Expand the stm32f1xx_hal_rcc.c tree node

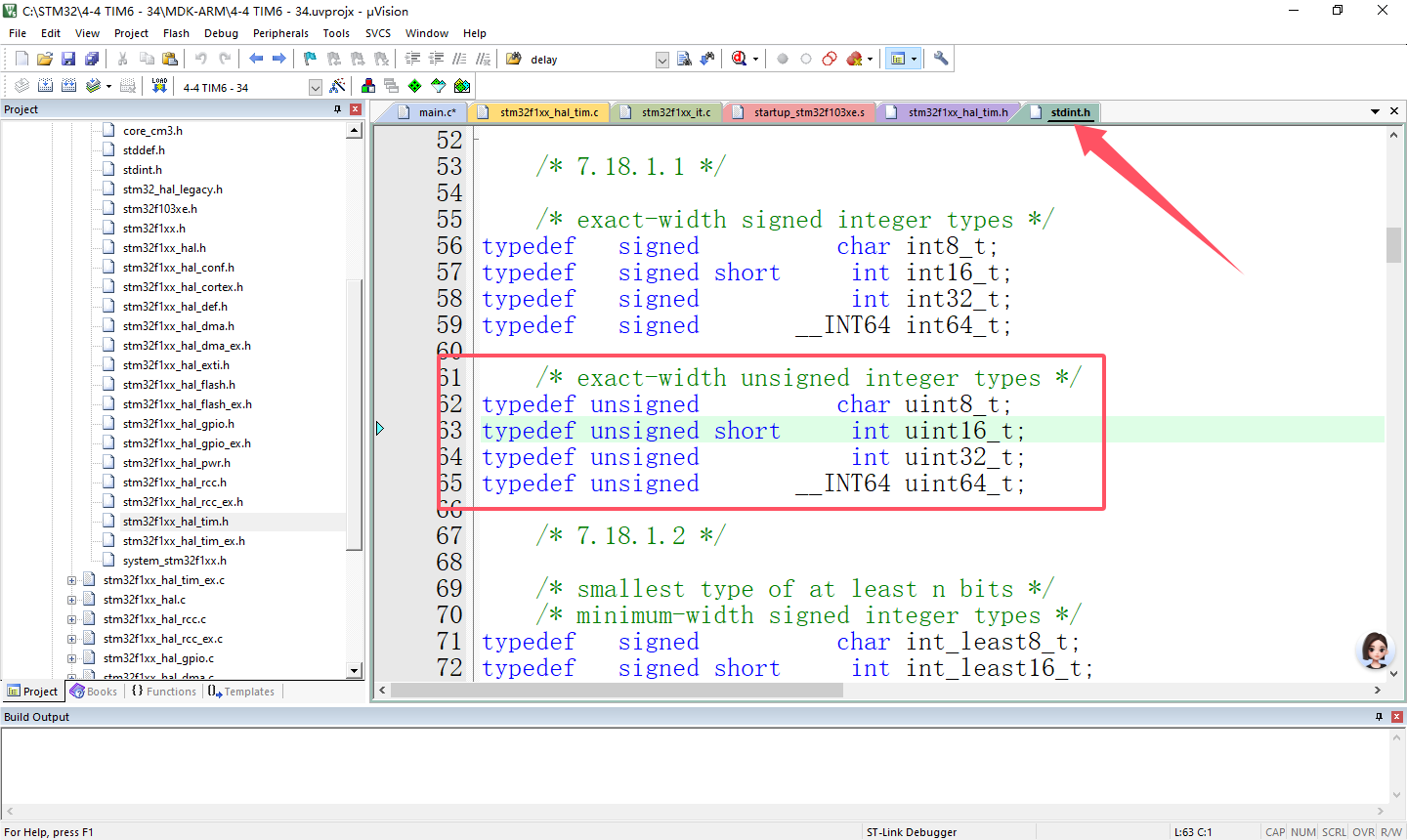pos(71,619)
